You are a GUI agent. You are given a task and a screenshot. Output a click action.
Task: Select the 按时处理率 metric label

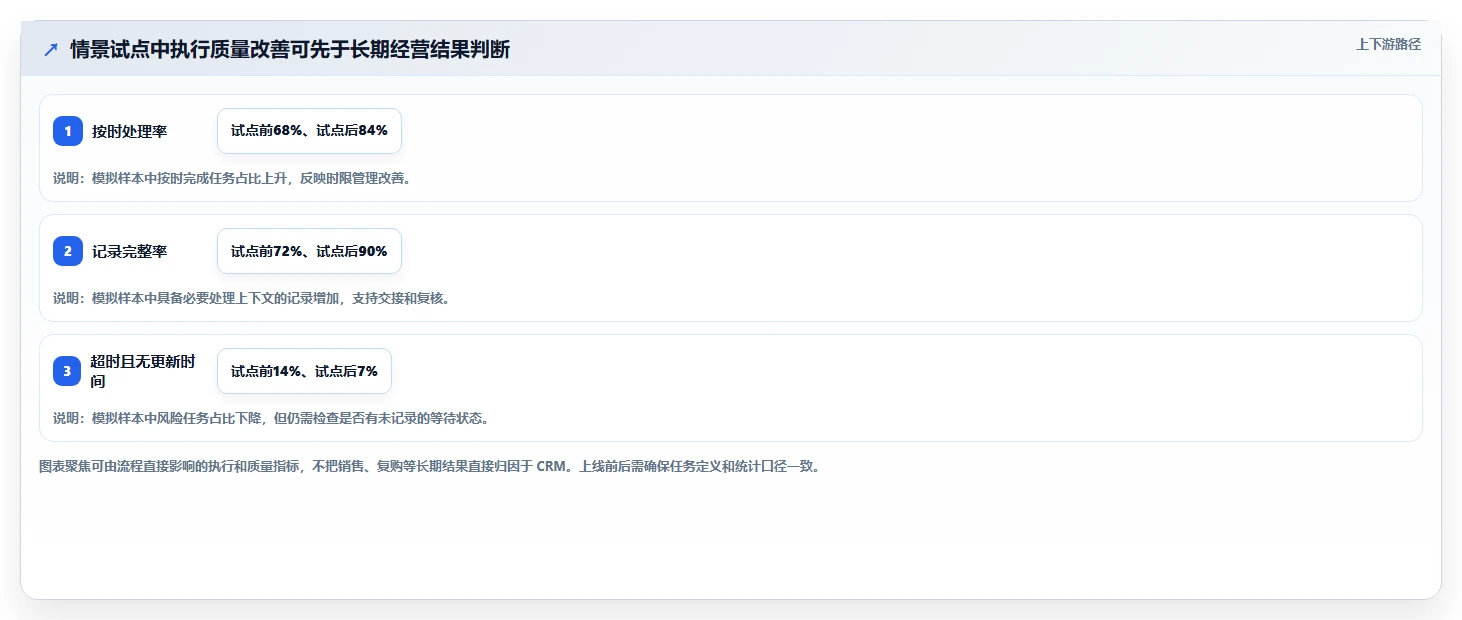pyautogui.click(x=129, y=131)
